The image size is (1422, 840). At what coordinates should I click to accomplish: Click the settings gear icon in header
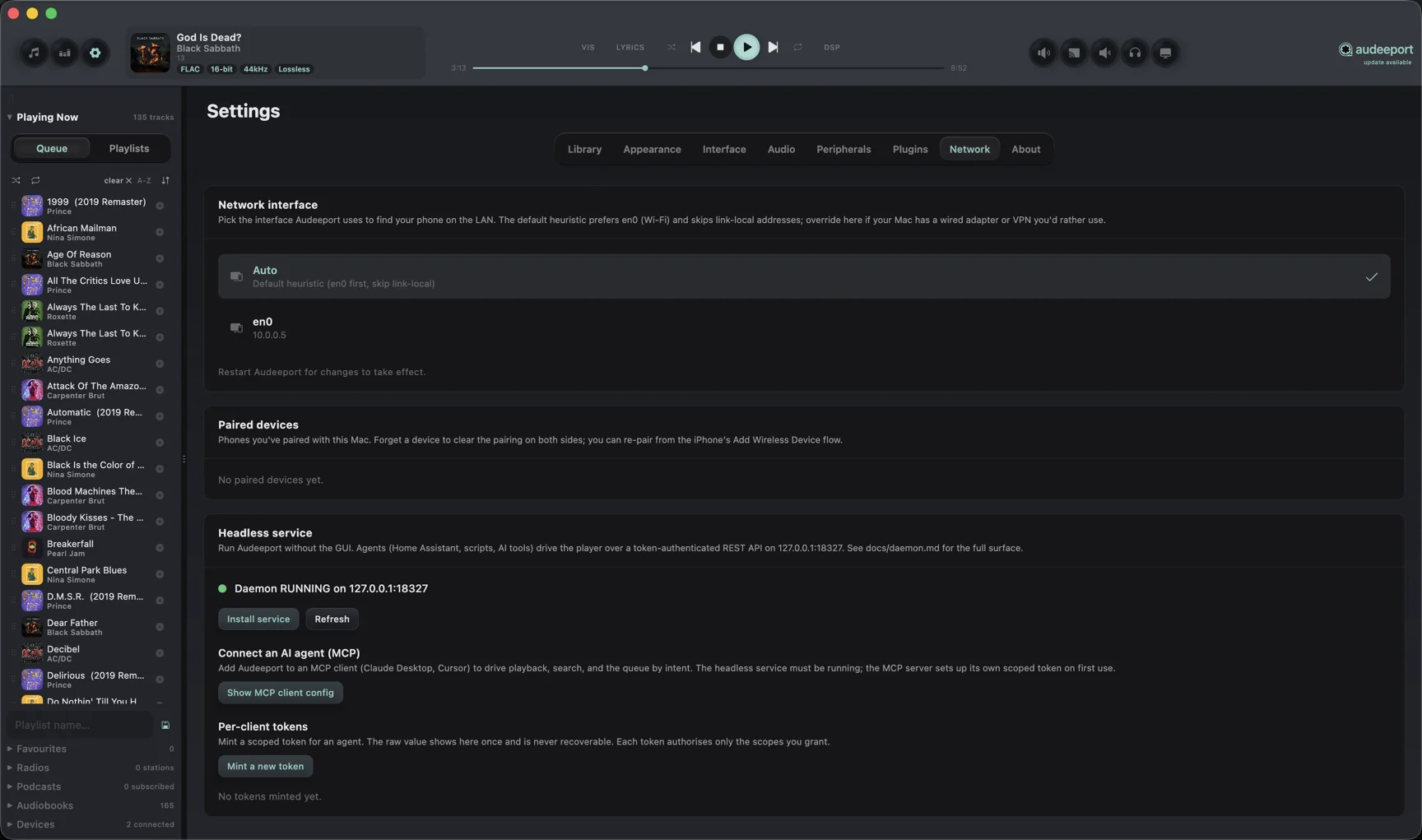[95, 53]
